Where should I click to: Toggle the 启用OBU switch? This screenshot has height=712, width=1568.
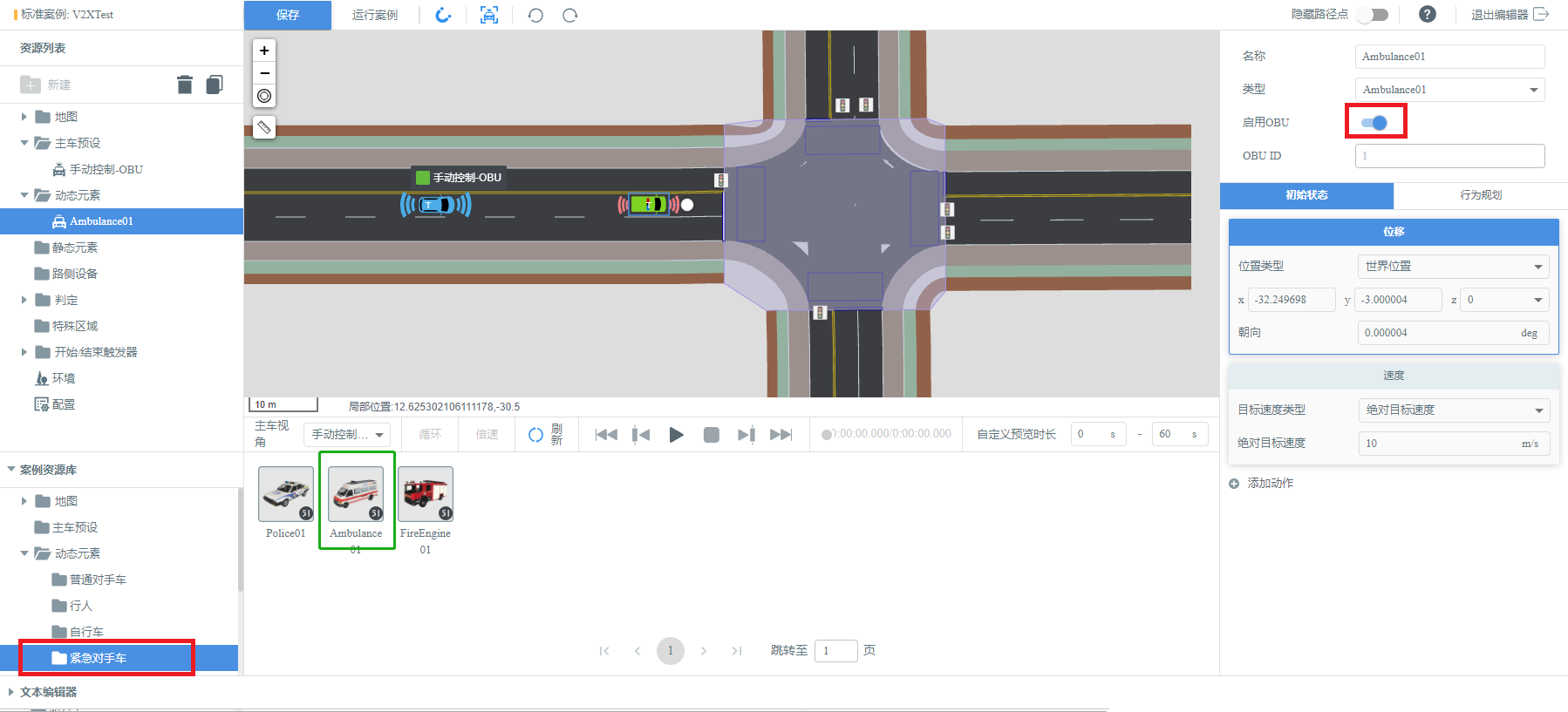pos(1374,123)
